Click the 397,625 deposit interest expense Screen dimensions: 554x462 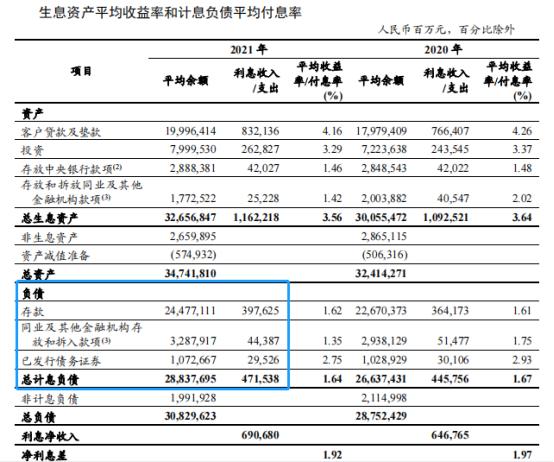[x=260, y=311]
